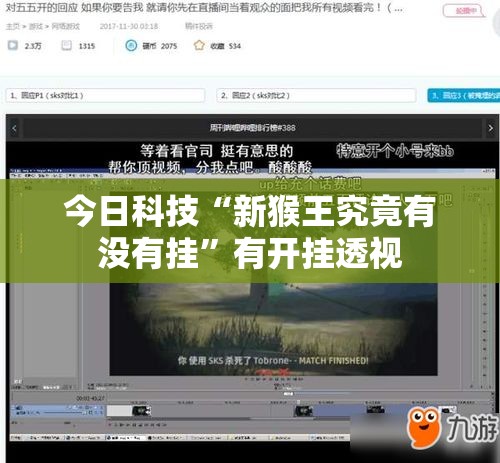This screenshot has width=500, height=463.
Task: Click the red outlined button at top right
Action: [464, 11]
